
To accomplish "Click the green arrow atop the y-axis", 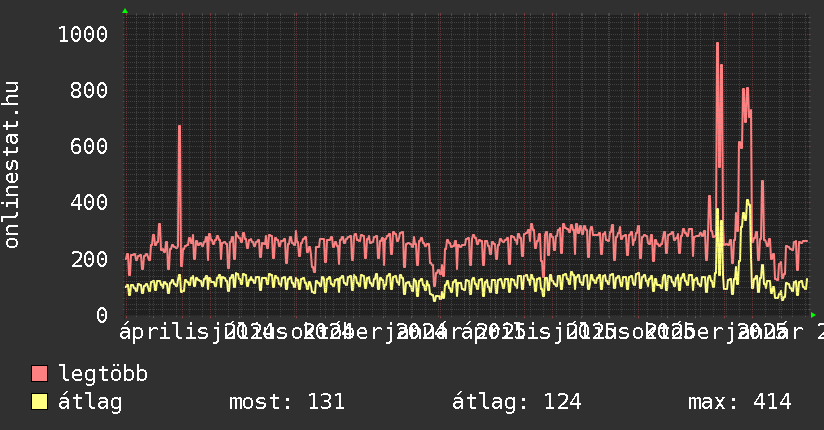I will (124, 11).
